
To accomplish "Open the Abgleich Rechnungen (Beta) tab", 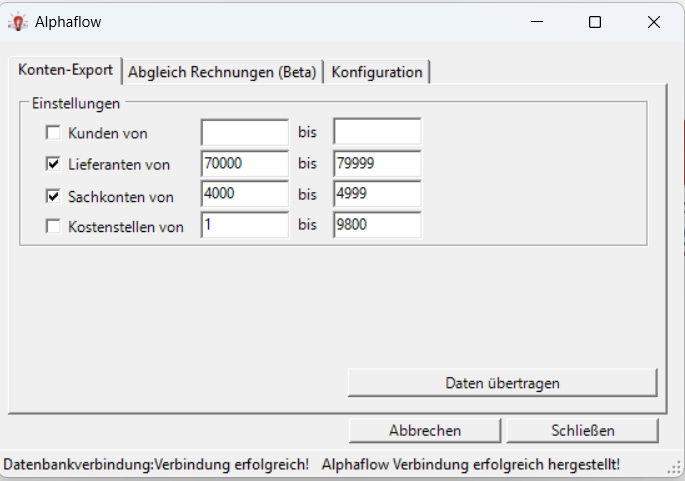I will 222,72.
